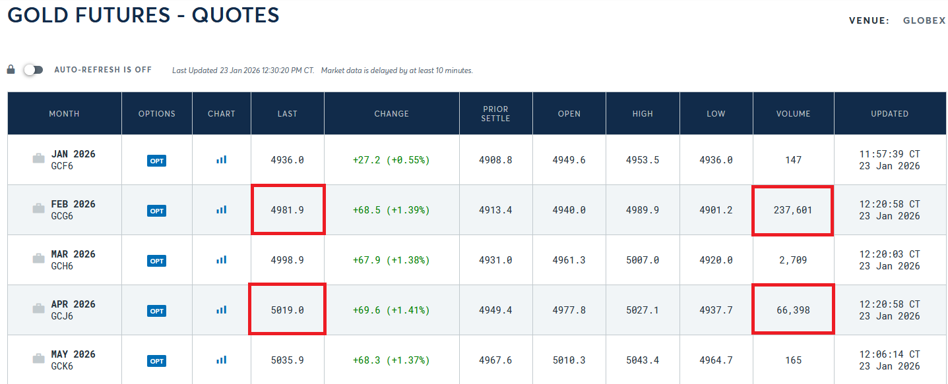Image resolution: width=948 pixels, height=384 pixels.
Task: Select MAY 2026 GCK6 contract
Action: click(73, 360)
